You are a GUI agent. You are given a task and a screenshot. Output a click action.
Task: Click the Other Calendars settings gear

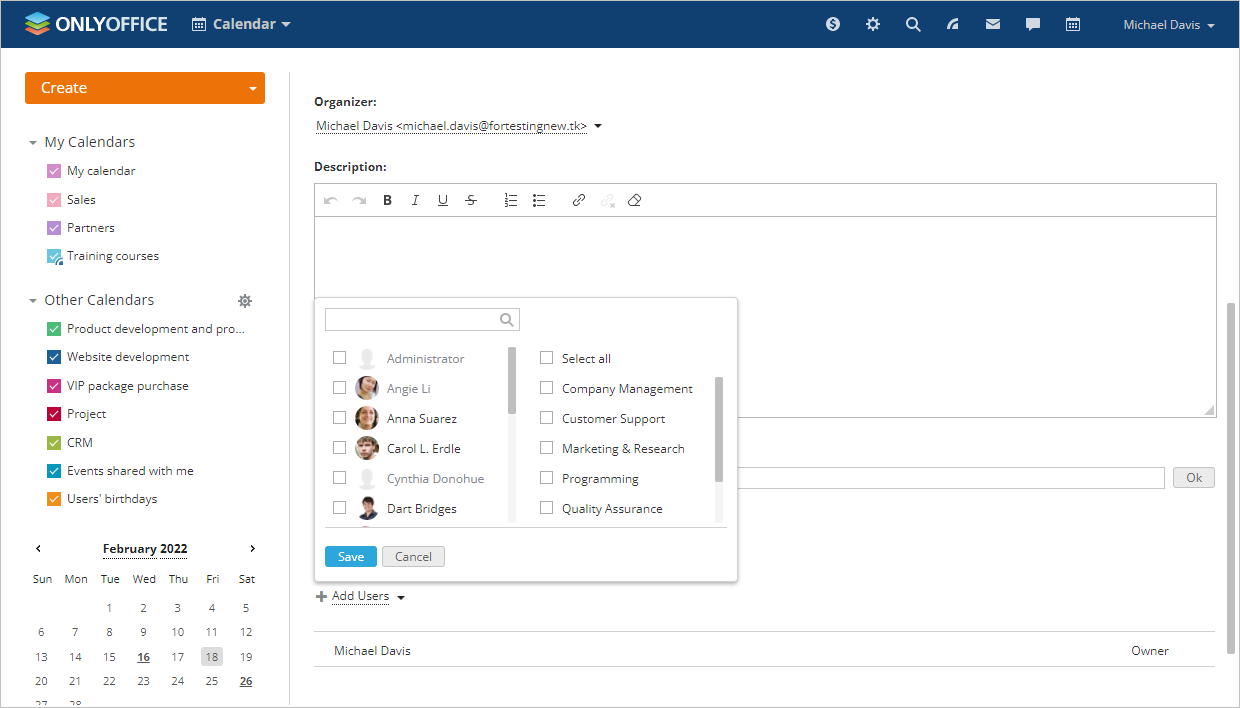point(245,301)
